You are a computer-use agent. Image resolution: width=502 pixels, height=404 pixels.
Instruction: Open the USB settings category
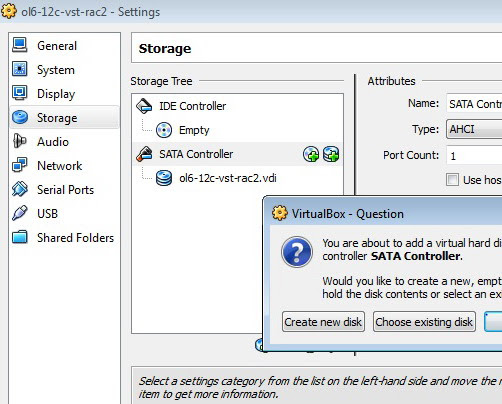64,214
